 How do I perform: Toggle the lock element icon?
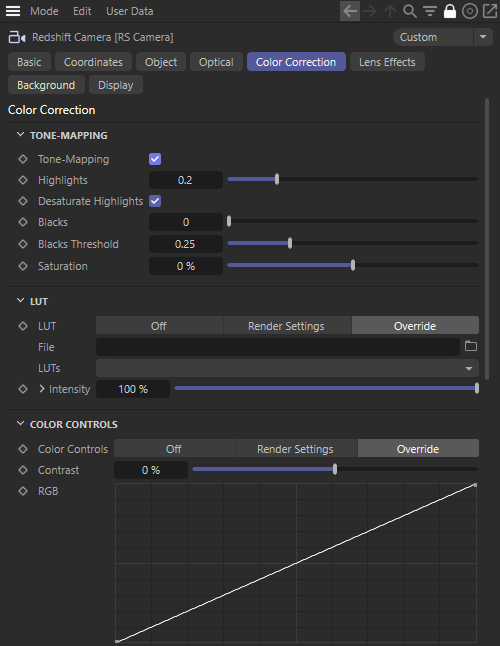point(450,11)
